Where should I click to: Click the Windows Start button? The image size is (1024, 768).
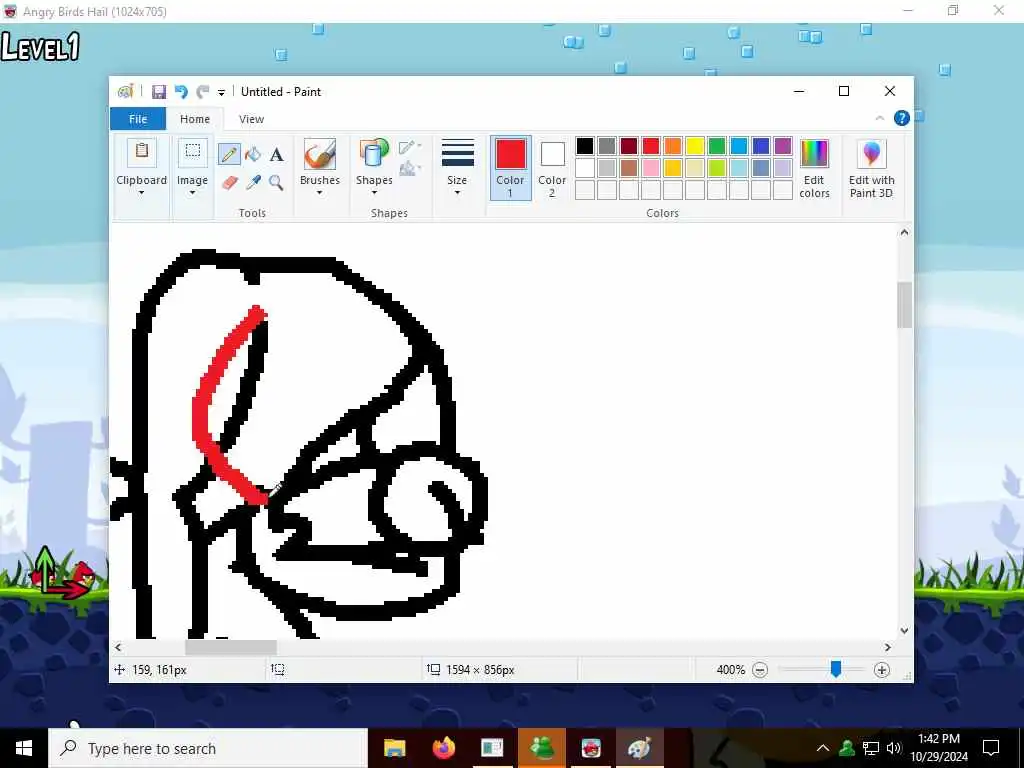[x=24, y=748]
